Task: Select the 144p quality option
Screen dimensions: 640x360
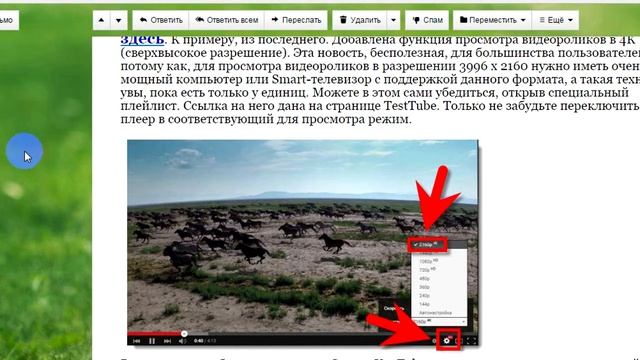Action: tap(424, 304)
